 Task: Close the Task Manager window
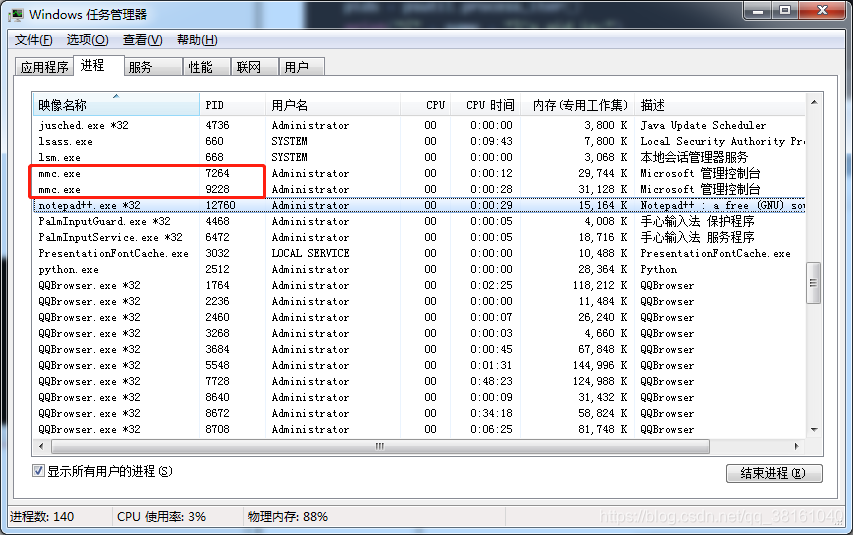[822, 10]
